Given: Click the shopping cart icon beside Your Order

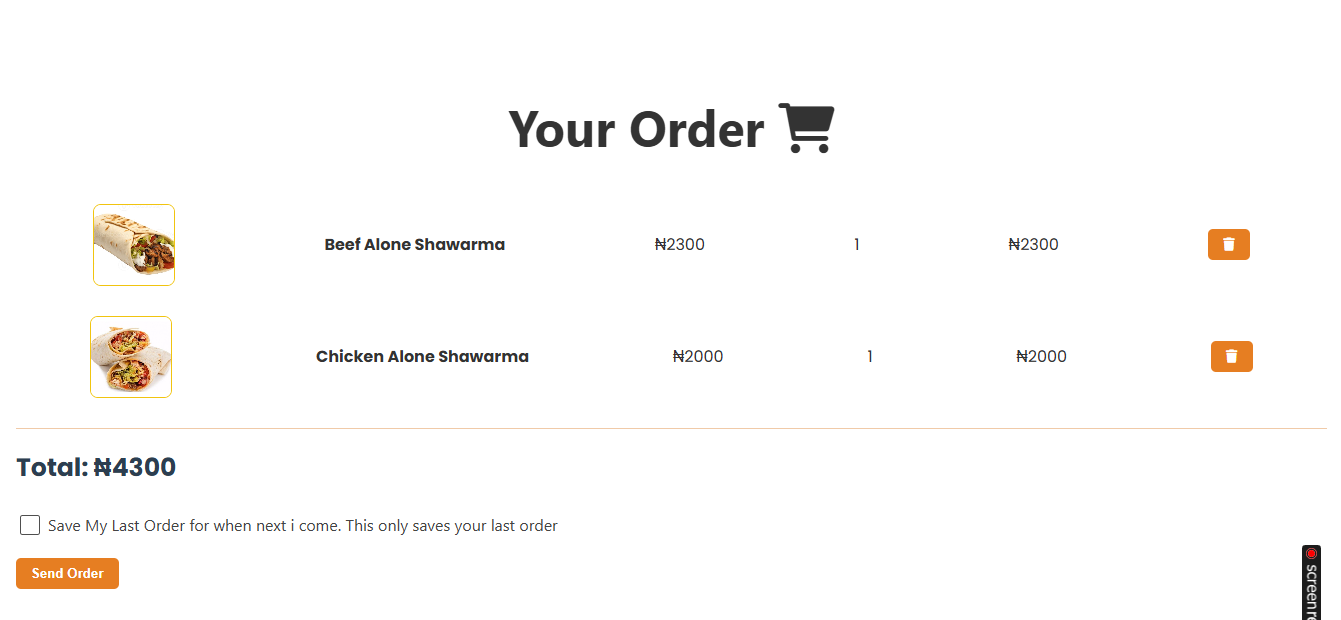Looking at the screenshot, I should (806, 128).
